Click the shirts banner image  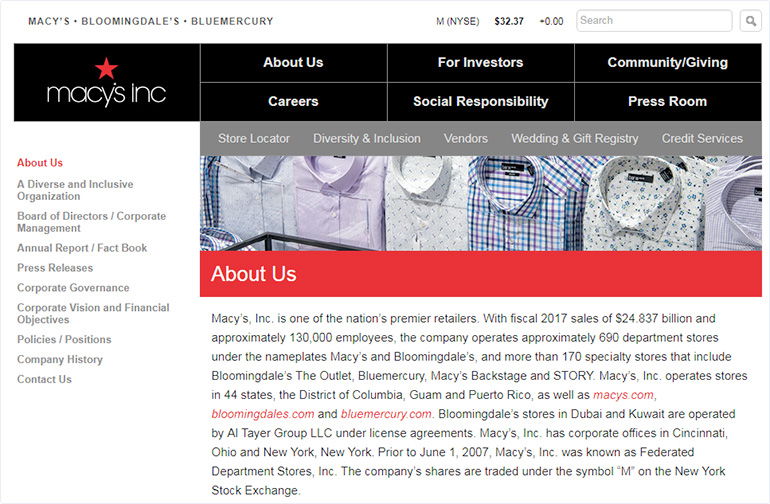(481, 203)
